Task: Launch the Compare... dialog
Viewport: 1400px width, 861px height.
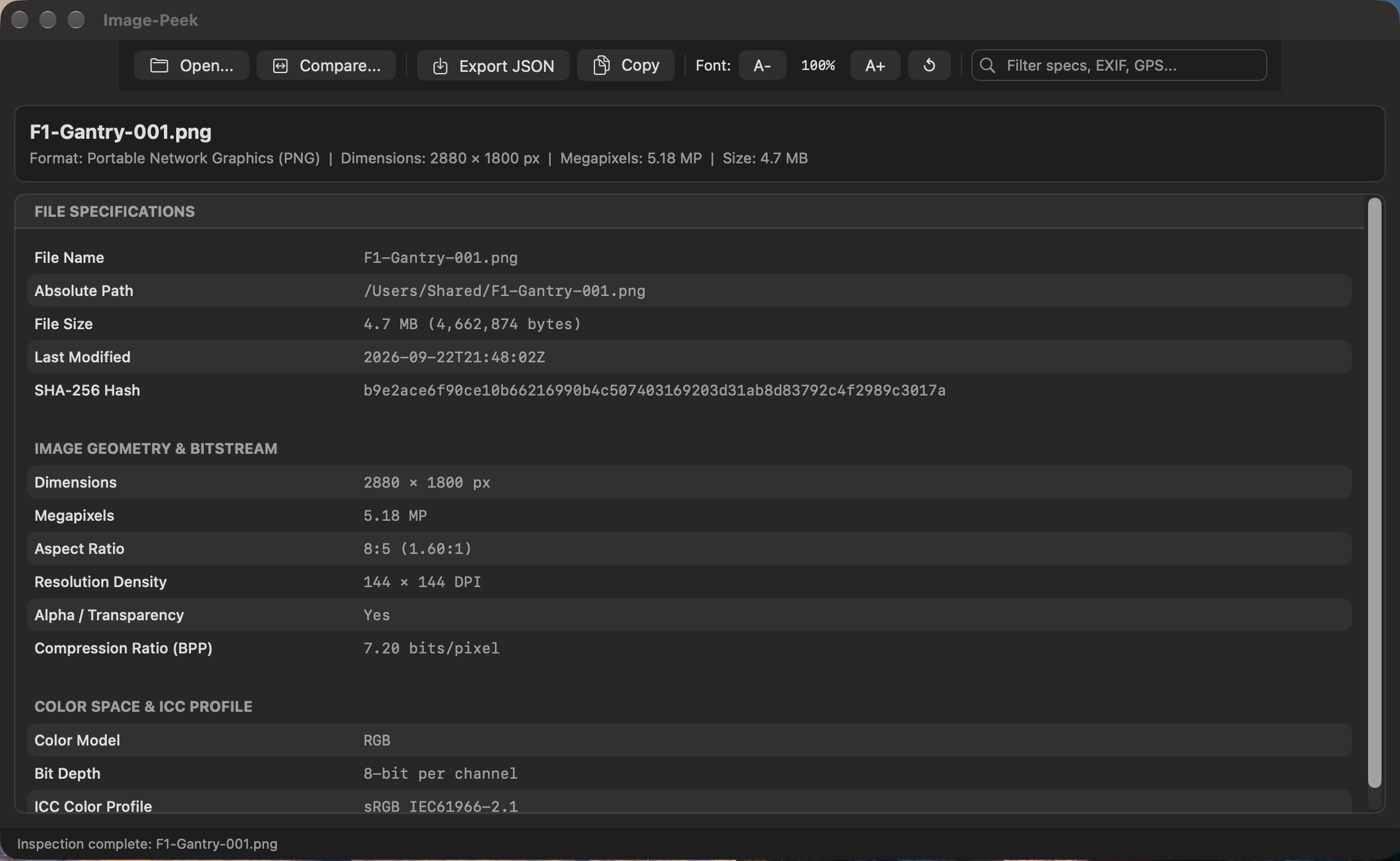Action: 326,65
